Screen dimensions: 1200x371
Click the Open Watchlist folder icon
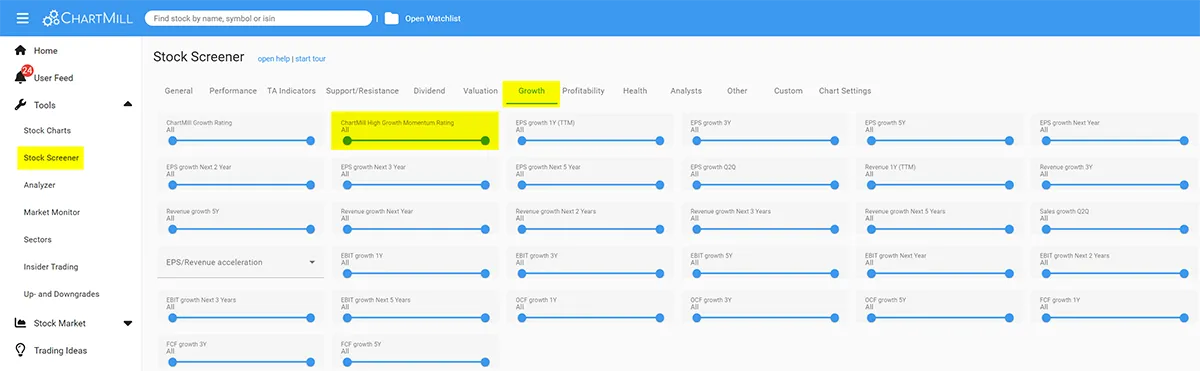(391, 18)
